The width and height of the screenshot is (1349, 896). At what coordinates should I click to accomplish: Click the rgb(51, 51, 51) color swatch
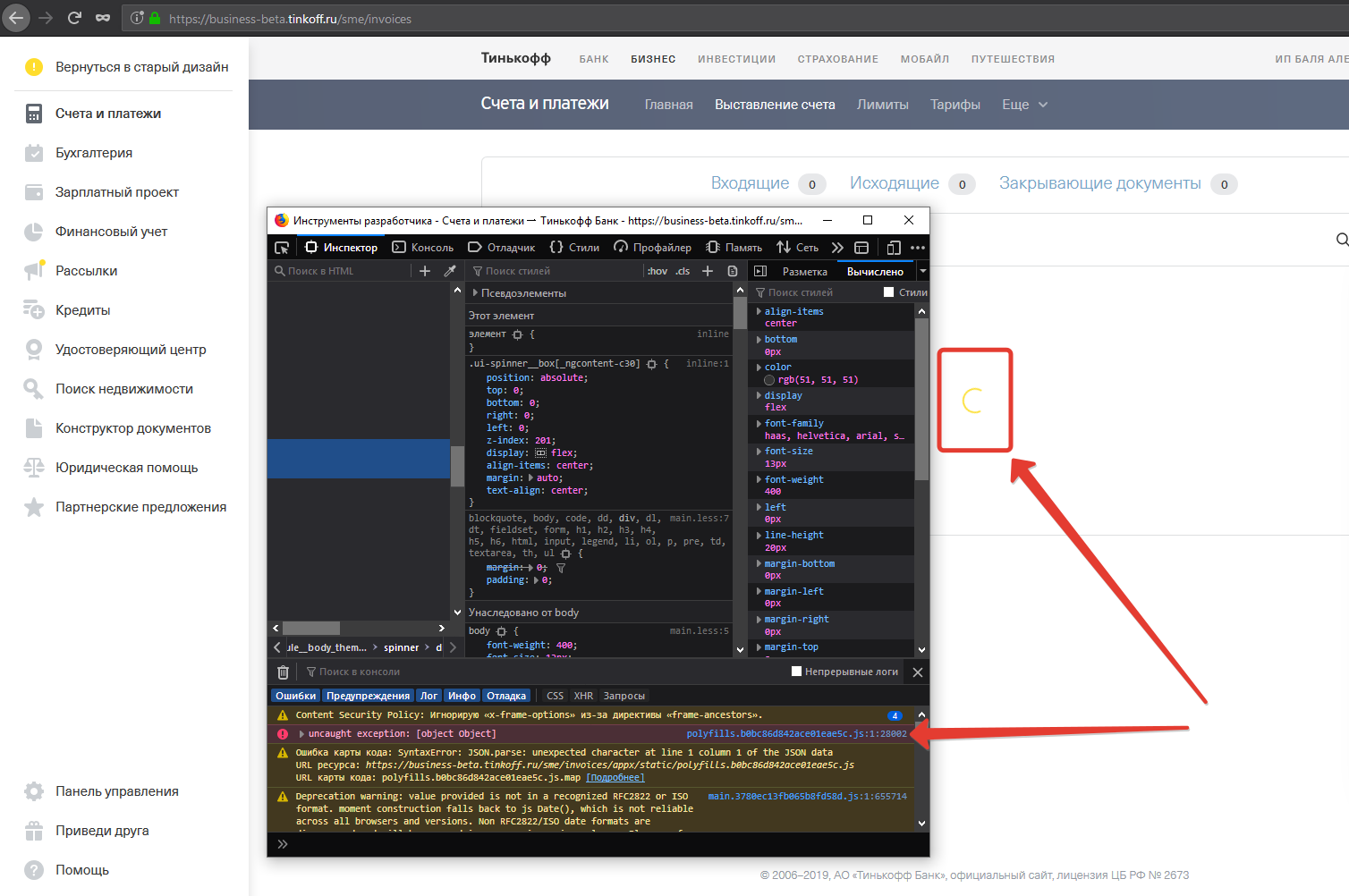(769, 380)
